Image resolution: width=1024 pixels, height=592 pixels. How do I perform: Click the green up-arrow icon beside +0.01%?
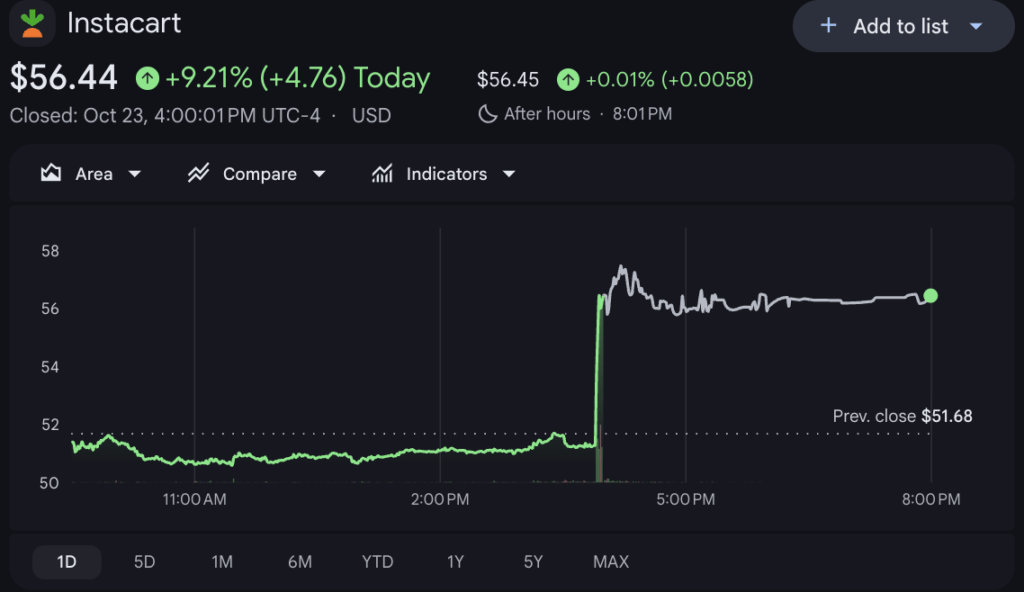click(x=568, y=80)
